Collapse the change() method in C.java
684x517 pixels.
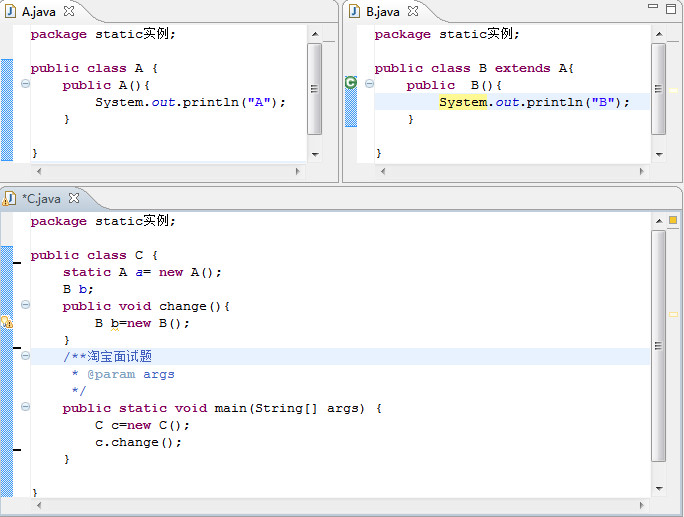click(25, 306)
